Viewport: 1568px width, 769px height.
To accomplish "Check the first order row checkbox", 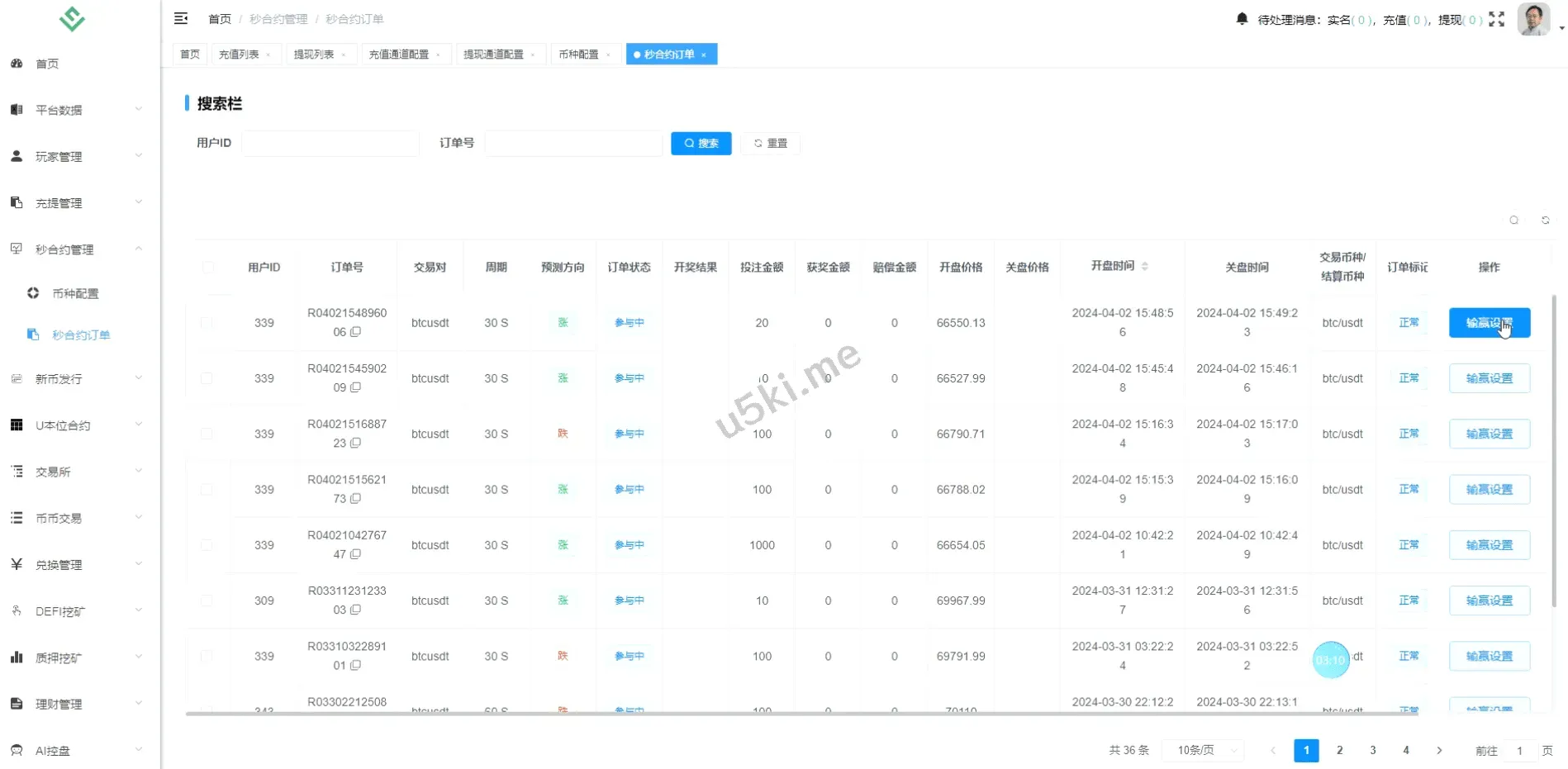I will point(207,323).
